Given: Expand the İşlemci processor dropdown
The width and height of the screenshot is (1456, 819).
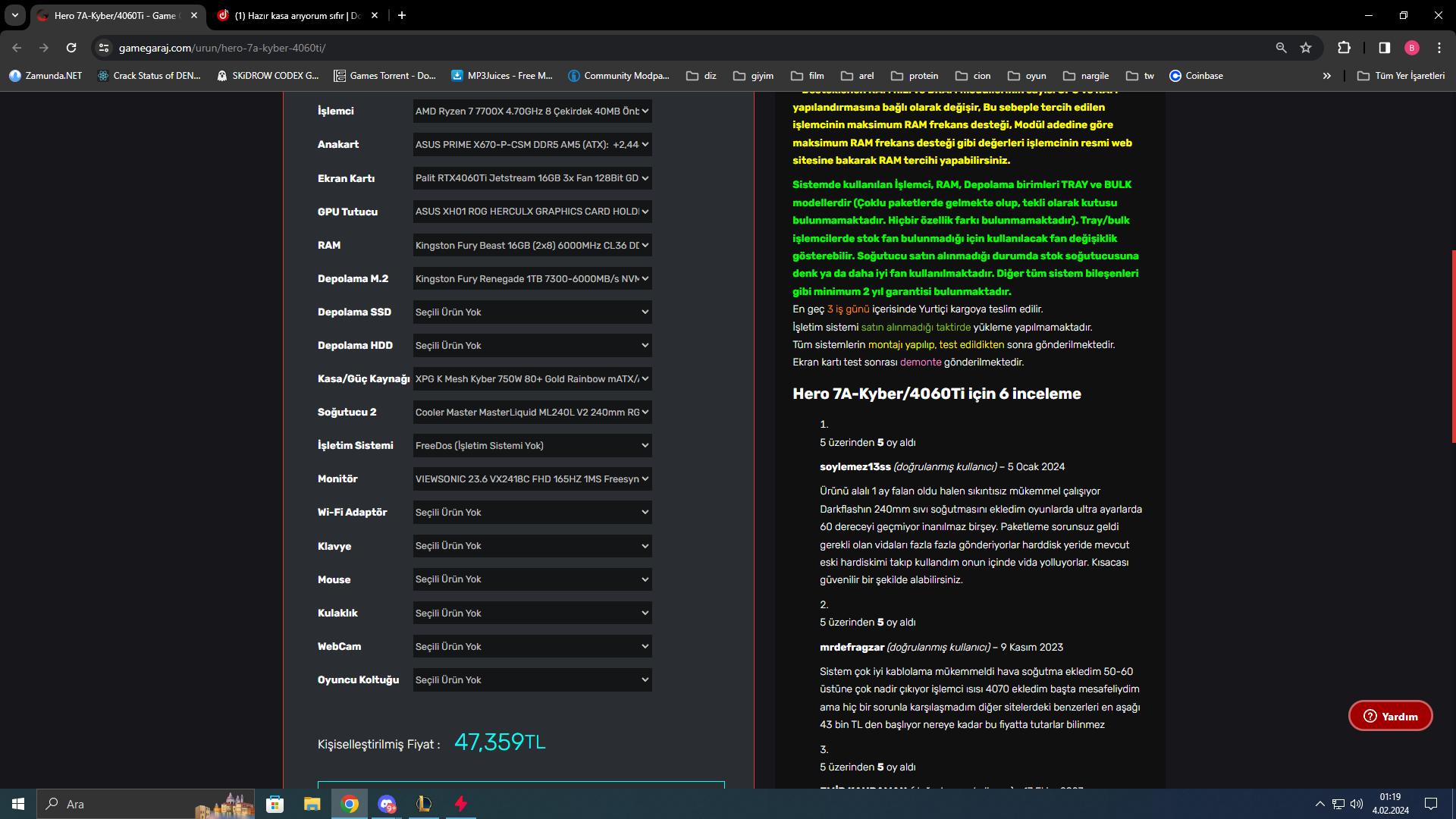Looking at the screenshot, I should point(532,111).
